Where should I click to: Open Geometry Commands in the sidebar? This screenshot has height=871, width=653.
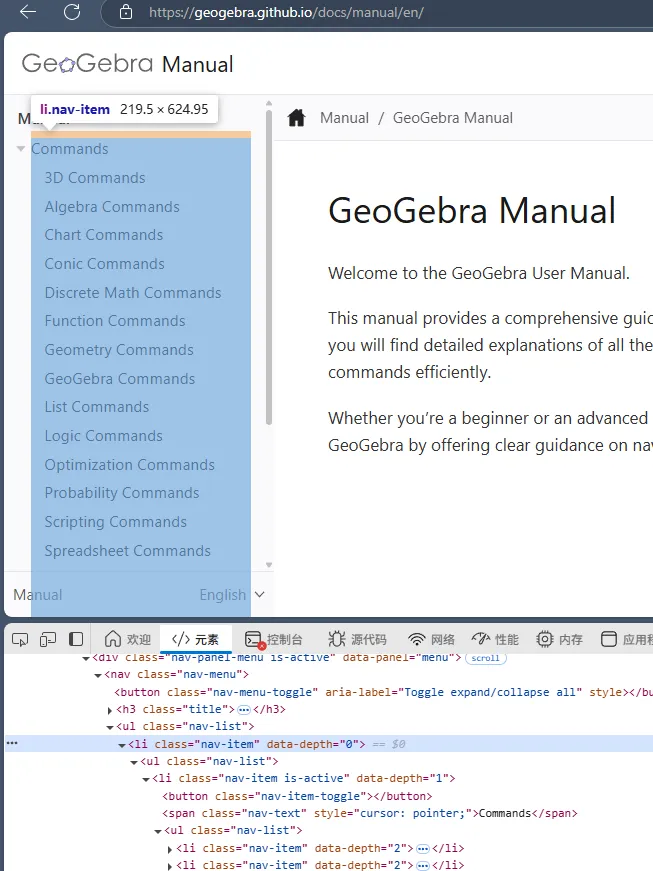pyautogui.click(x=119, y=350)
